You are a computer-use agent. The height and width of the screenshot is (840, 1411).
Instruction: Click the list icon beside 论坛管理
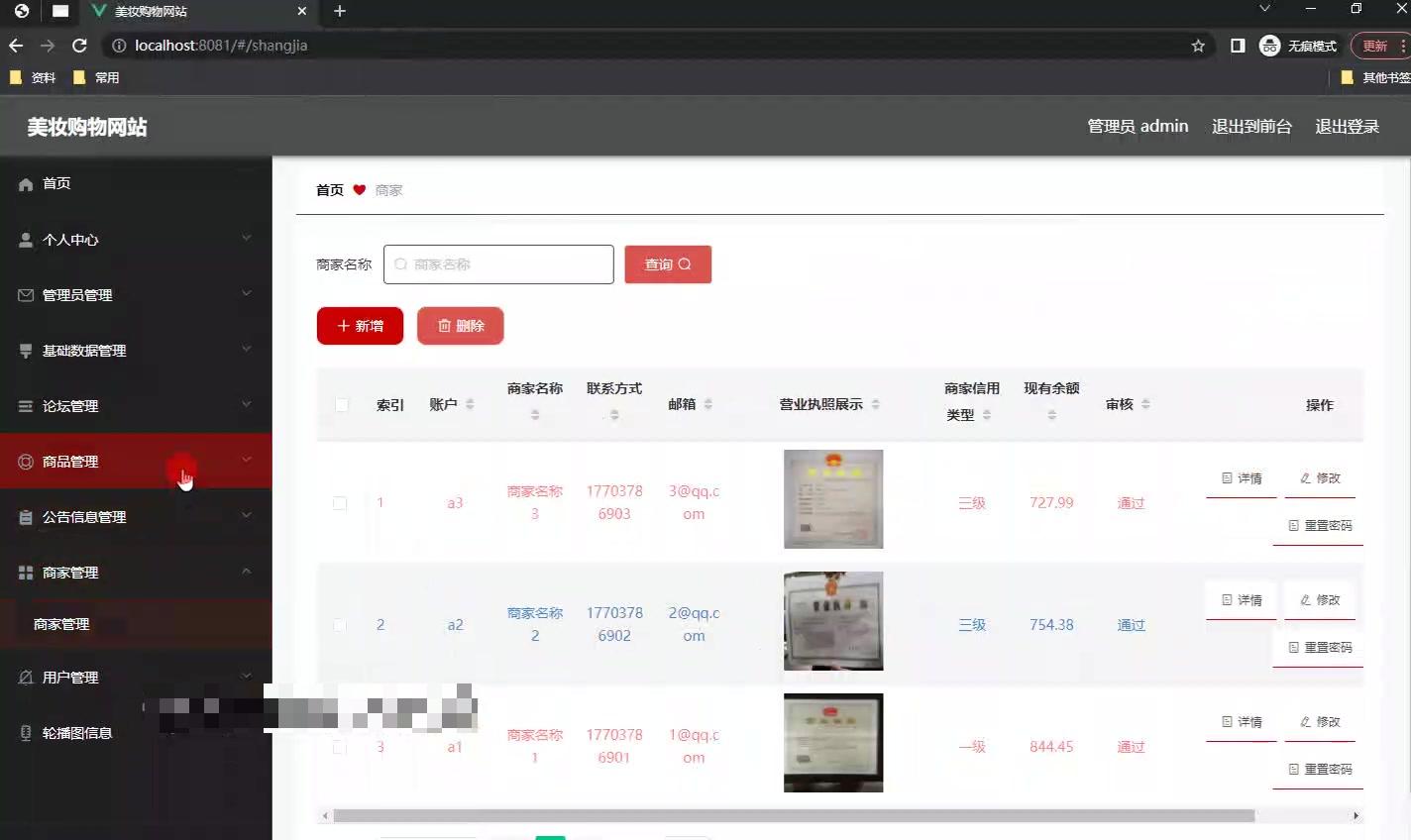click(x=26, y=406)
